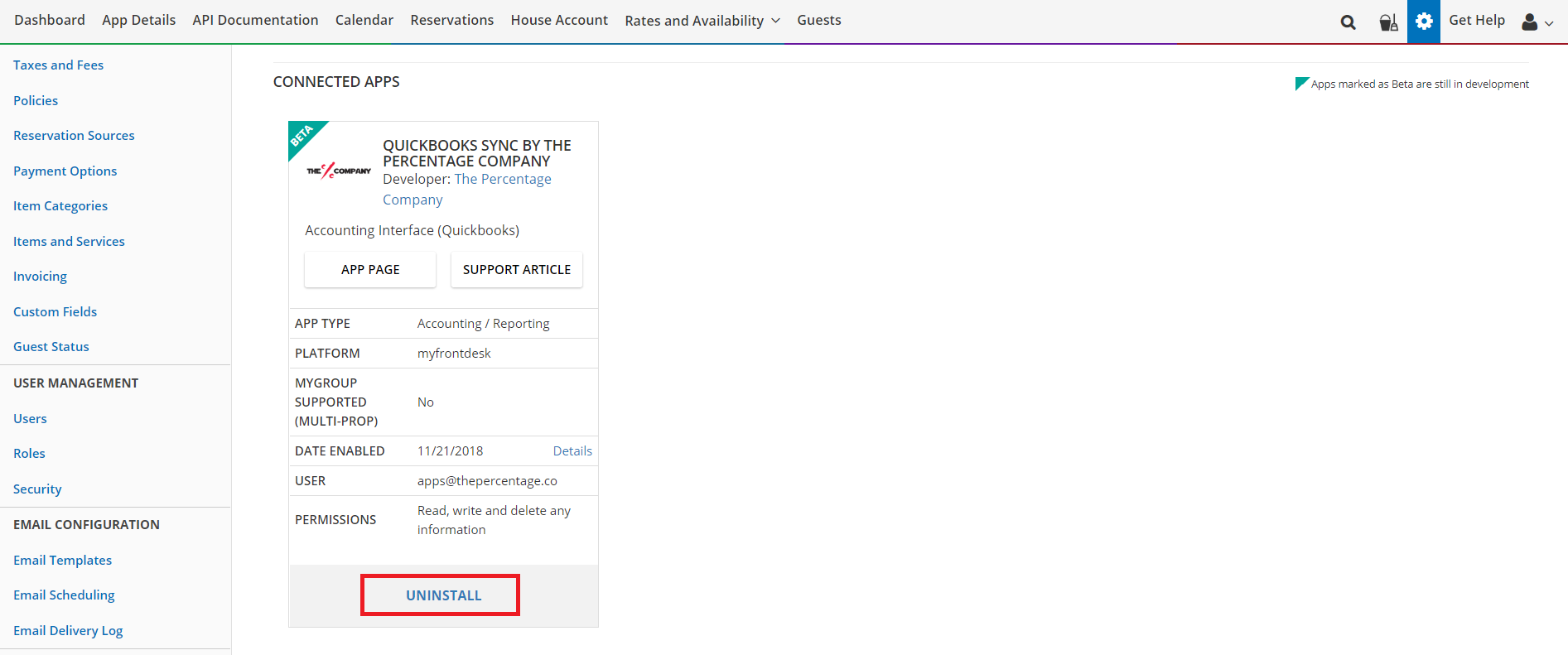Open Reservation Sources settings
This screenshot has width=1568, height=655.
[74, 136]
